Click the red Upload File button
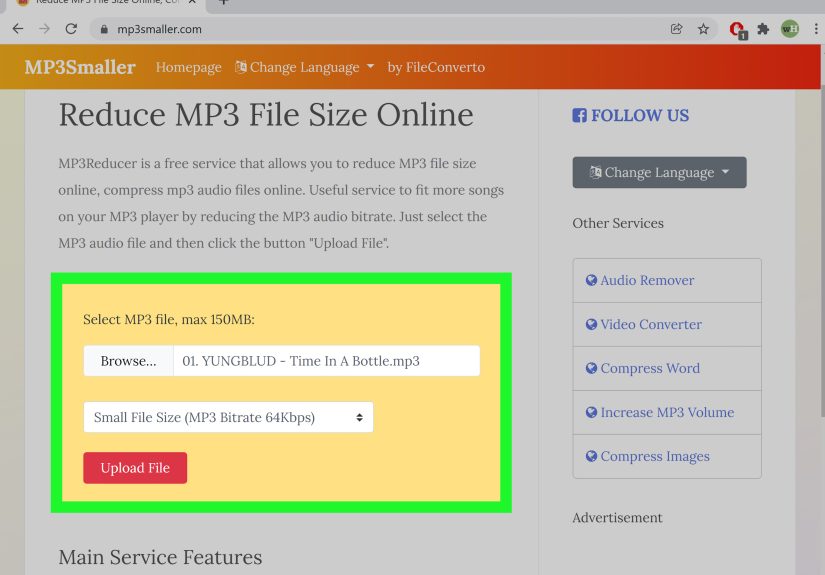 point(135,468)
